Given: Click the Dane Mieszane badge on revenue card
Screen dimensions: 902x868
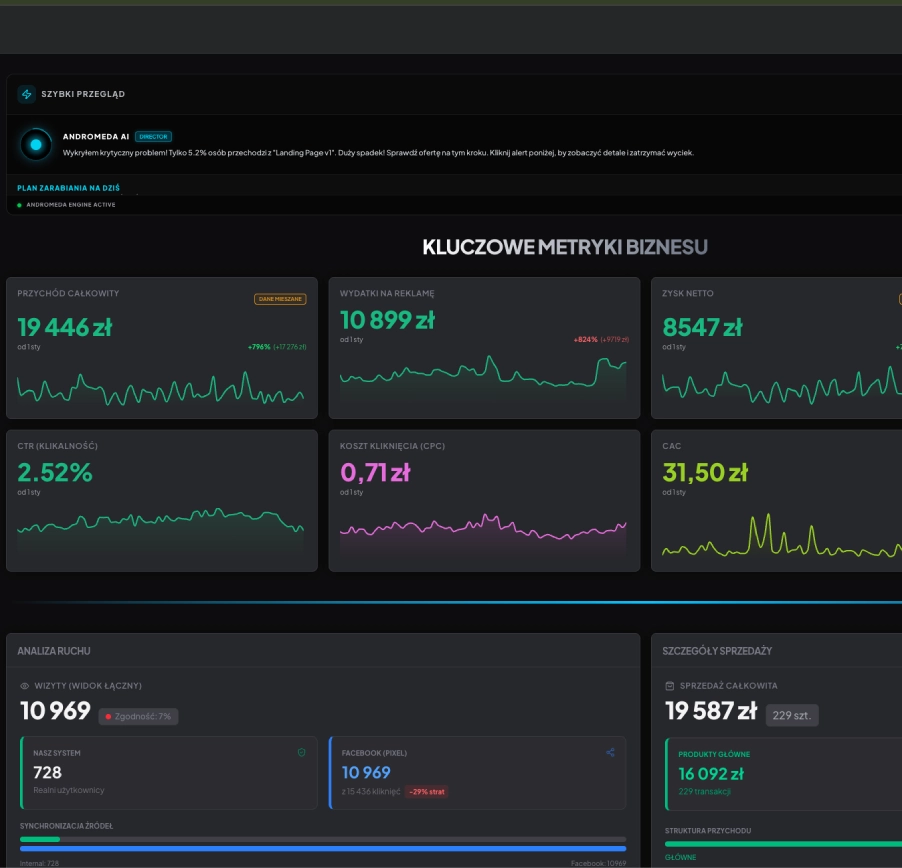Looking at the screenshot, I should [280, 298].
